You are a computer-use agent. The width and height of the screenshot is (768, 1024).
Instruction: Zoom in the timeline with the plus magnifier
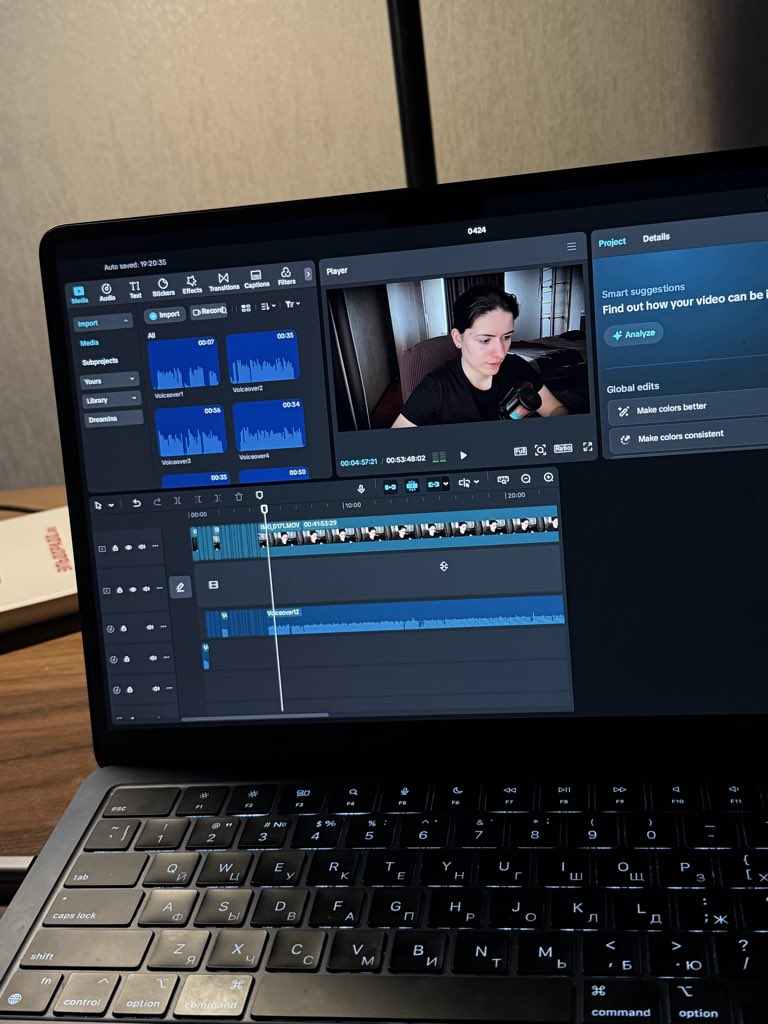[549, 477]
